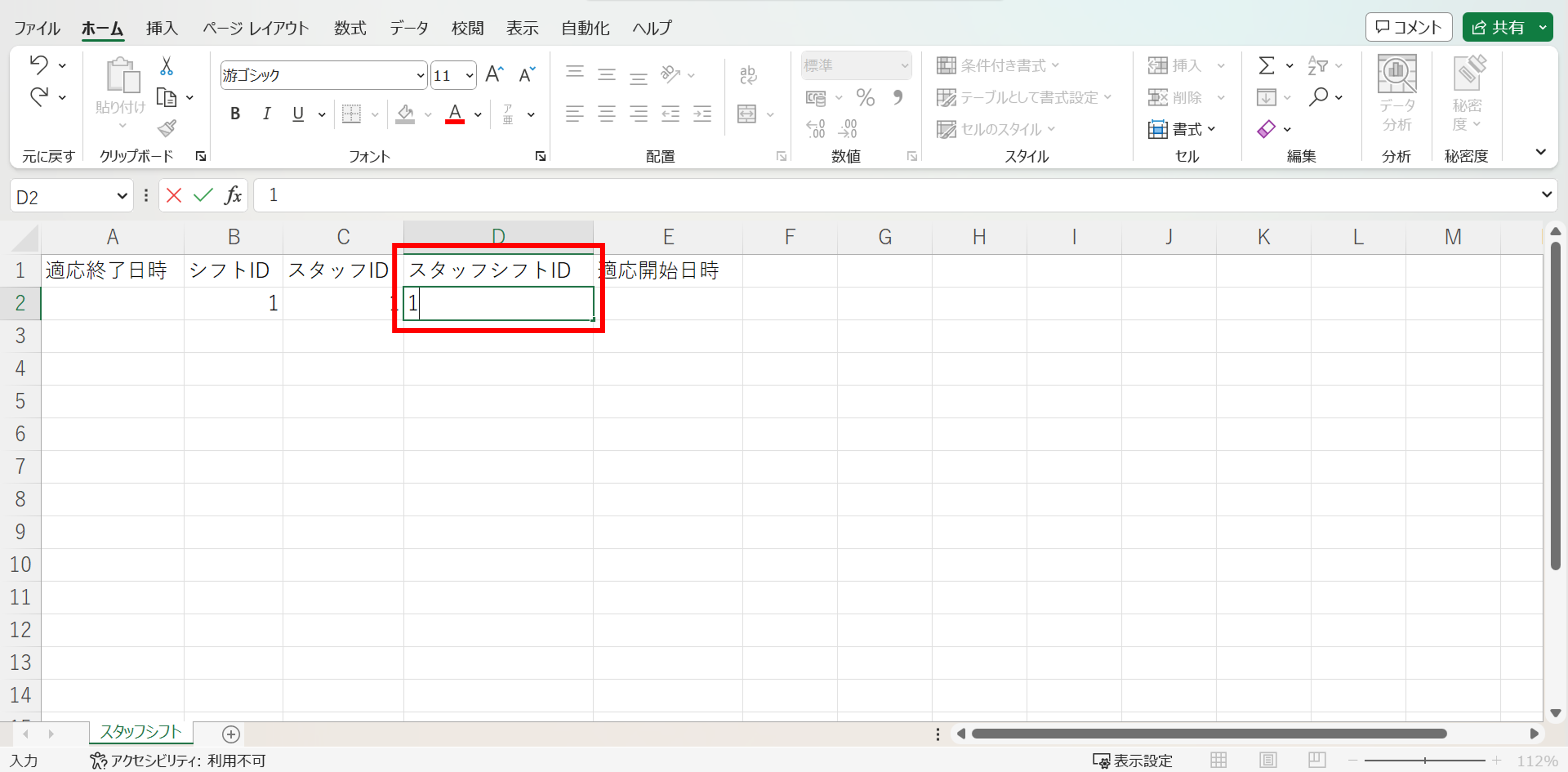Image resolution: width=1568 pixels, height=772 pixels.
Task: Click the decrease indent icon
Action: click(x=670, y=114)
